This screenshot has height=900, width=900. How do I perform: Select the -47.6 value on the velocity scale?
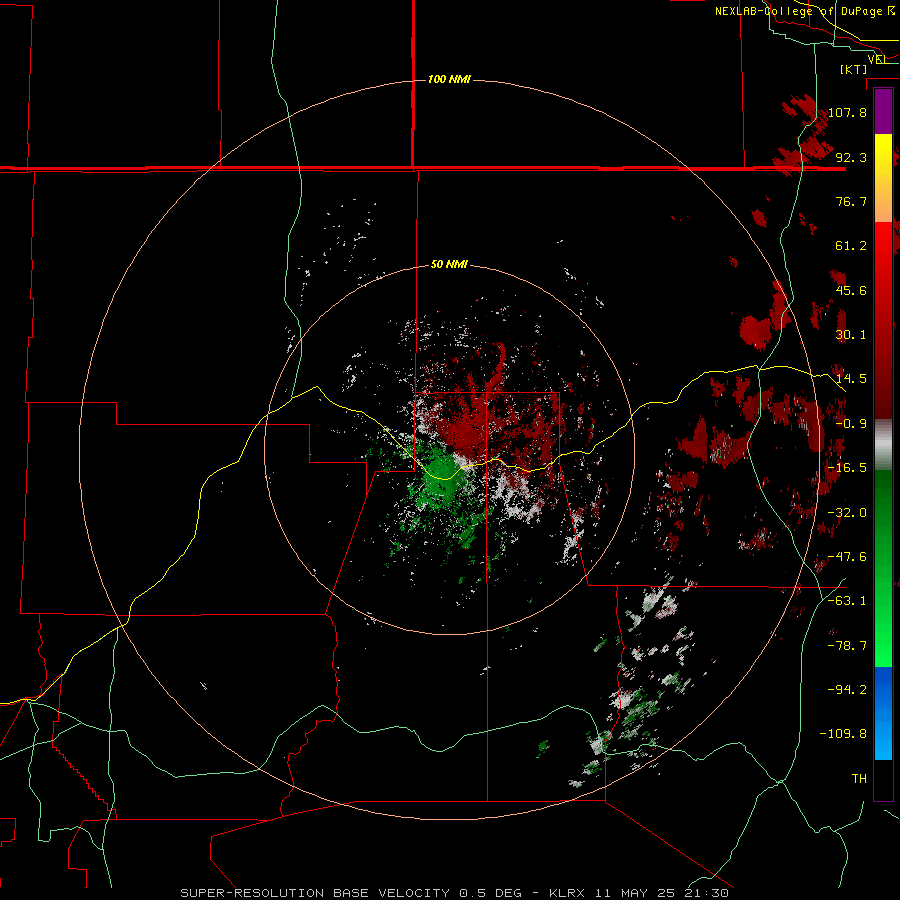pyautogui.click(x=847, y=557)
